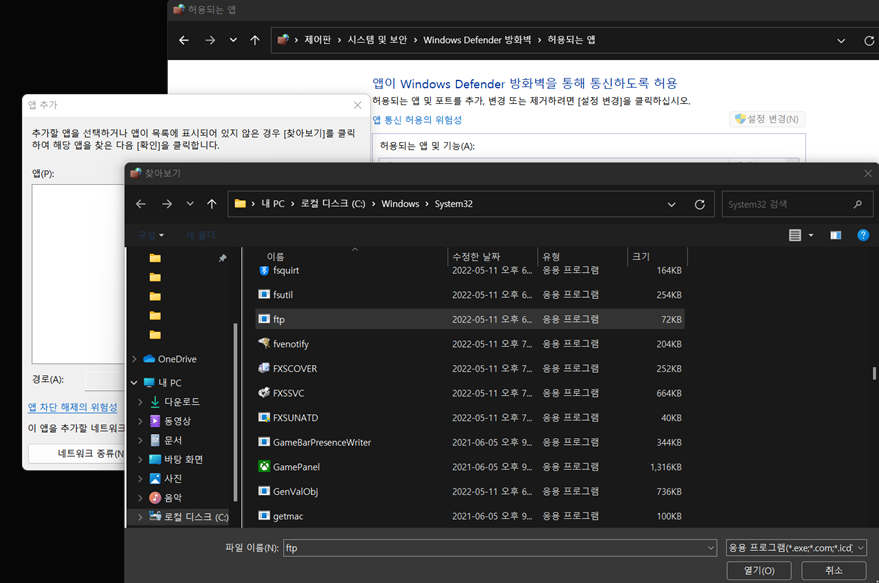
Task: Open 앱 통신 허용의 위험성 link
Action: tap(417, 120)
